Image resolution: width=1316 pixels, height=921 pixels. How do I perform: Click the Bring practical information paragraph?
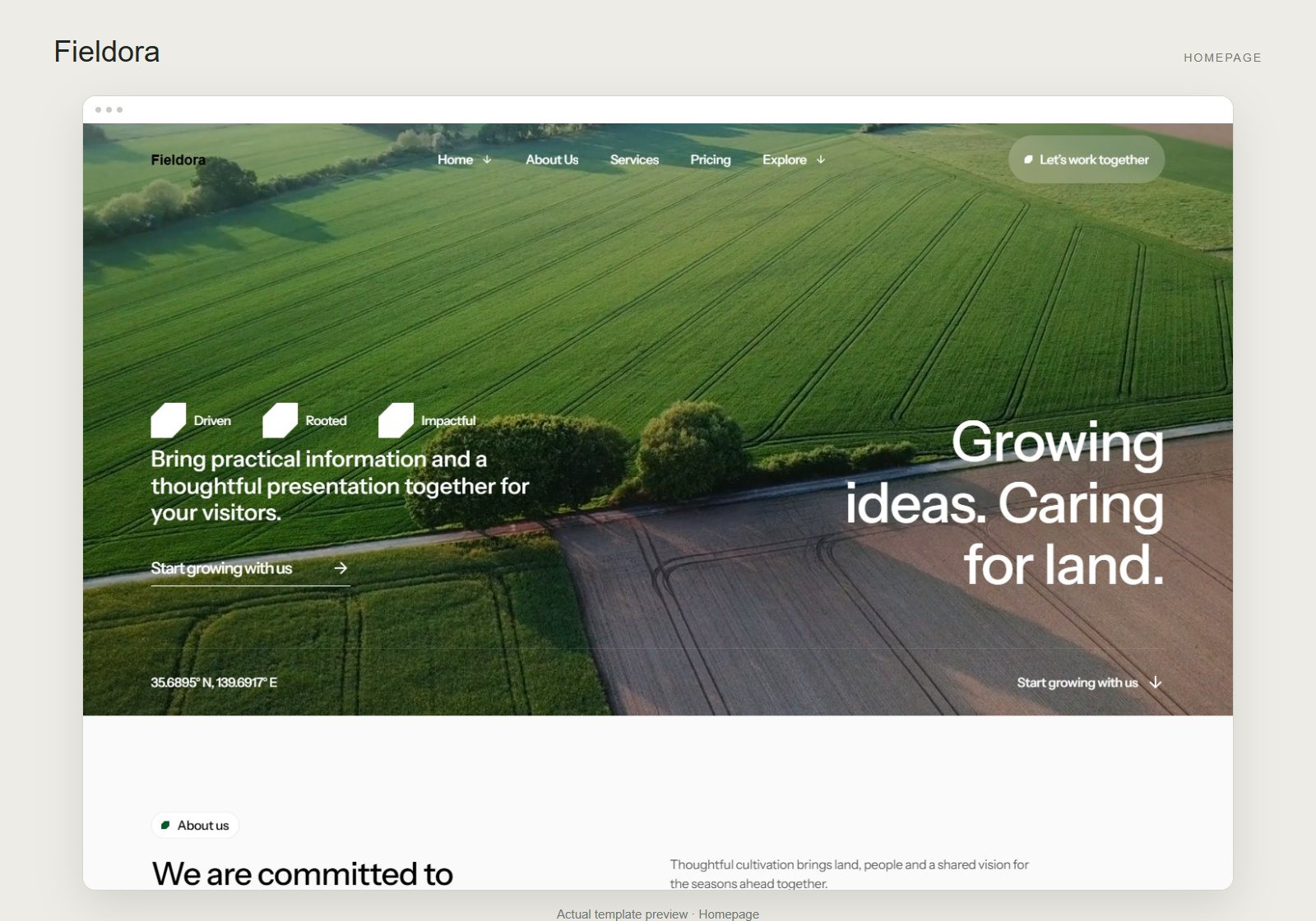click(x=340, y=486)
